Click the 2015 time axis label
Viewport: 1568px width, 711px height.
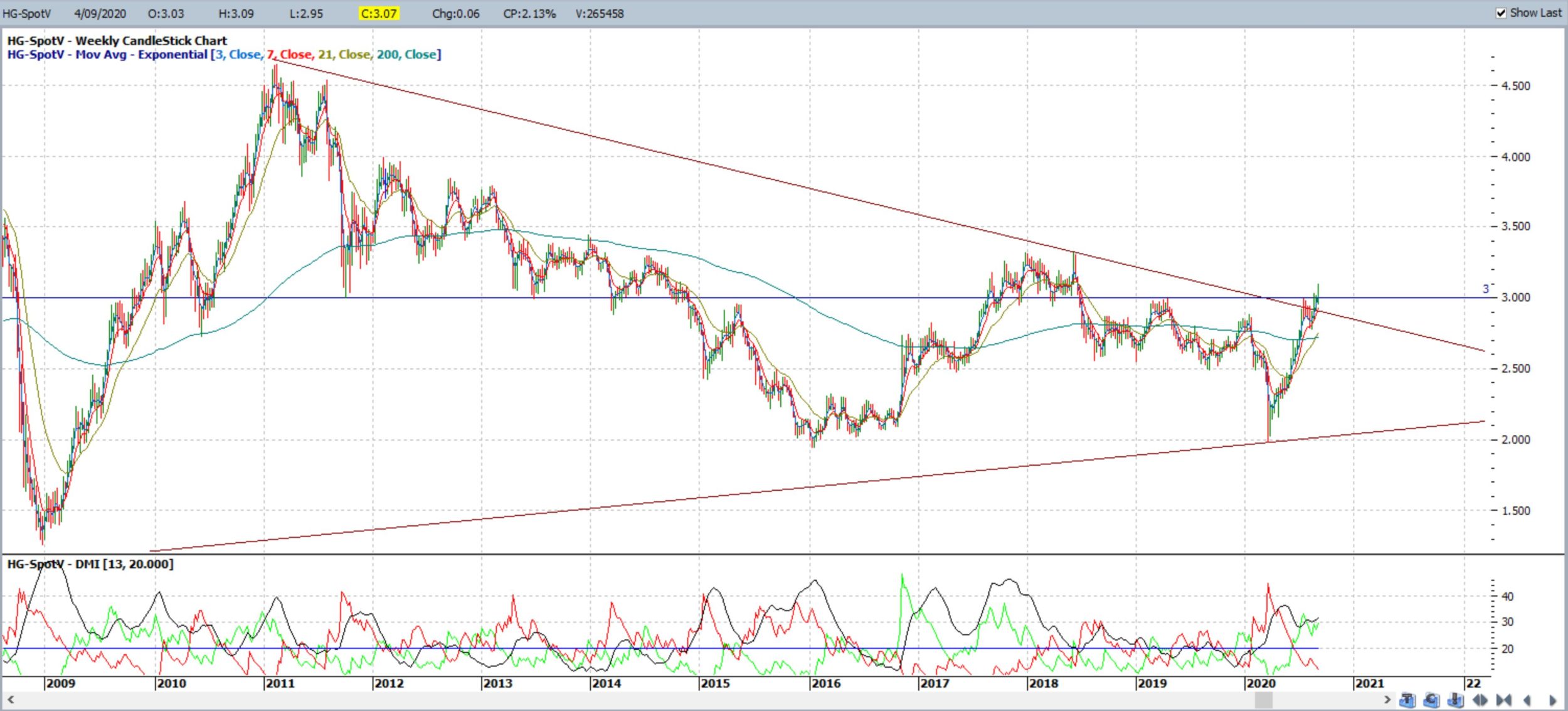715,683
